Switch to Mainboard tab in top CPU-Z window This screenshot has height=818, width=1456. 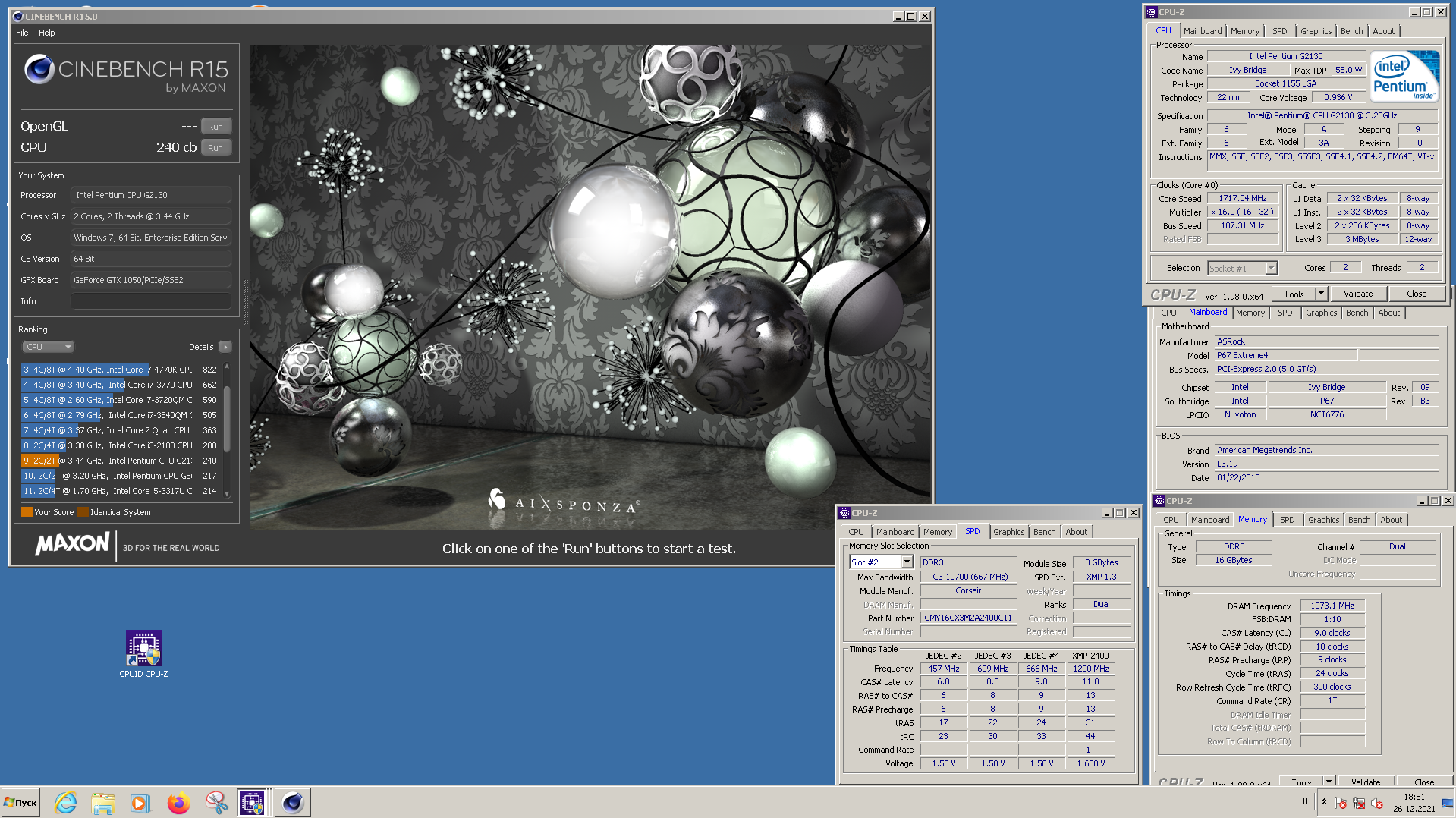point(1203,31)
